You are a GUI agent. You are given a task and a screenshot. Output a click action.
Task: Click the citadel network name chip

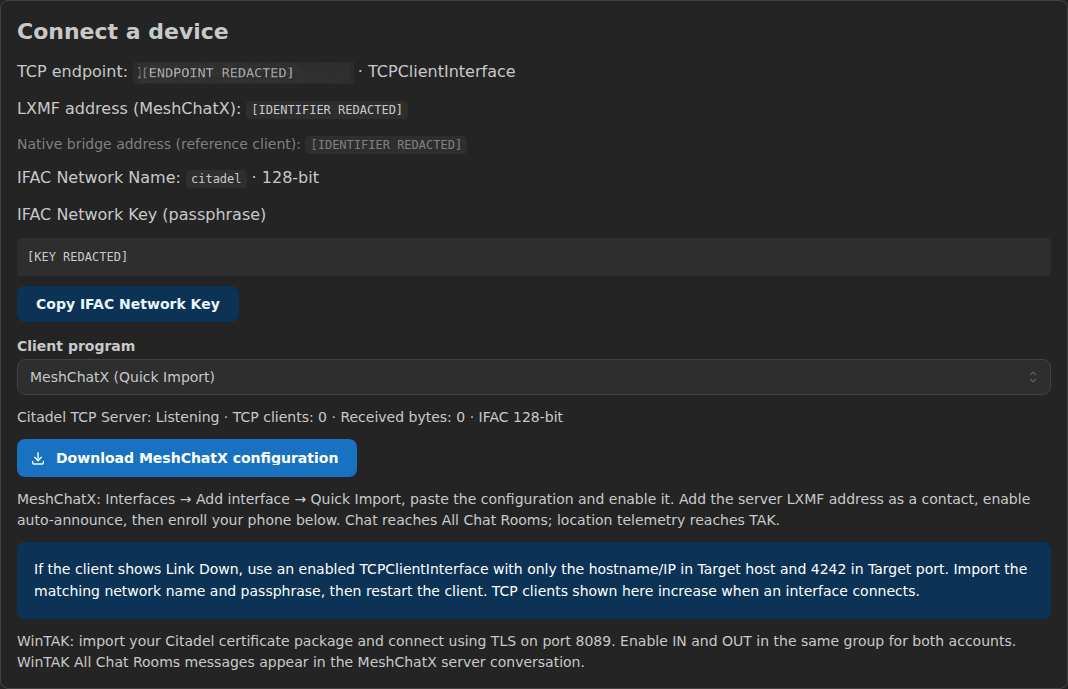(x=216, y=178)
